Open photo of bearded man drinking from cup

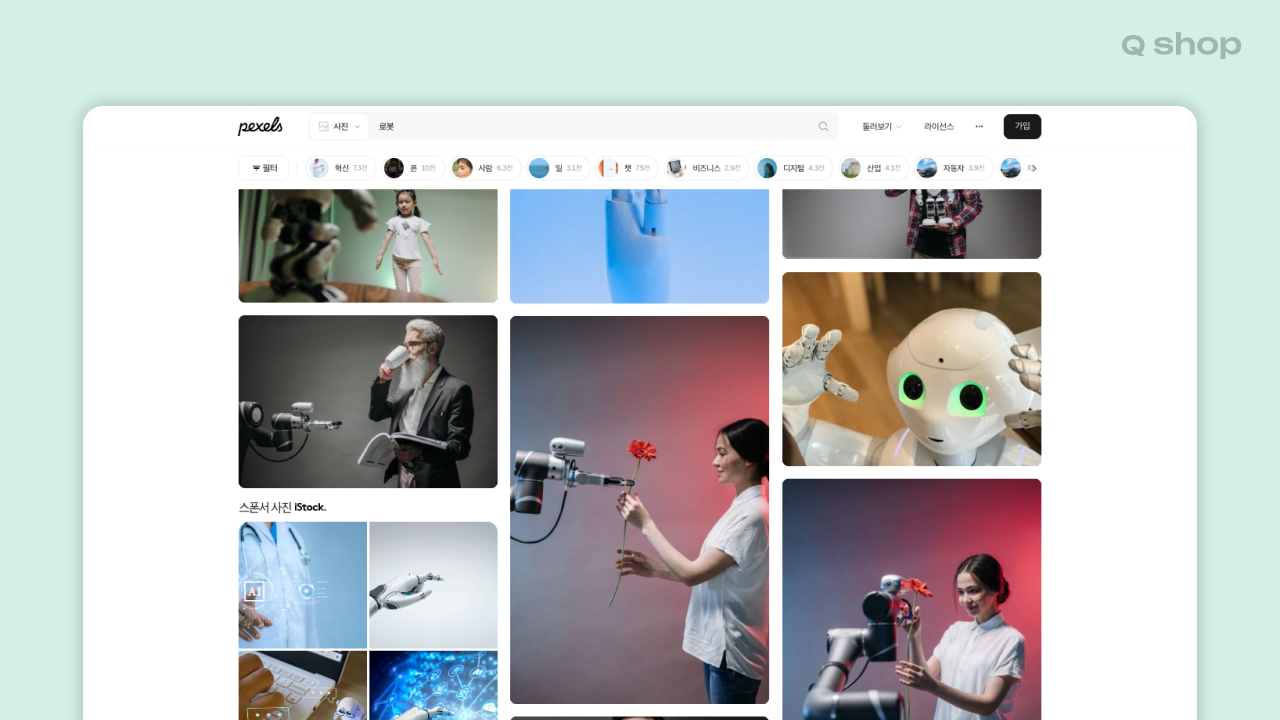(368, 402)
